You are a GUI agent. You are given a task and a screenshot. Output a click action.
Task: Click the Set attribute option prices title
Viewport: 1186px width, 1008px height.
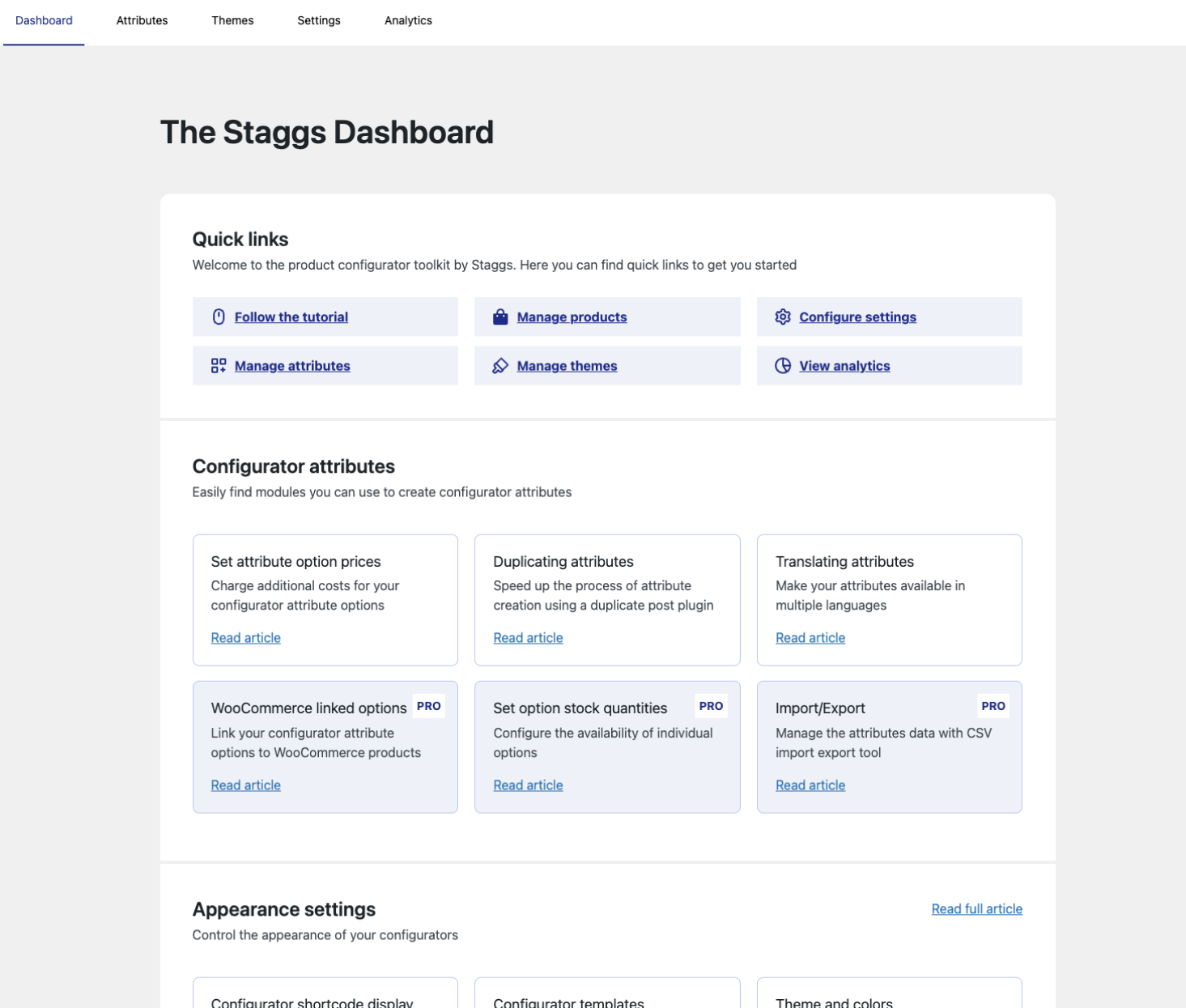[295, 562]
